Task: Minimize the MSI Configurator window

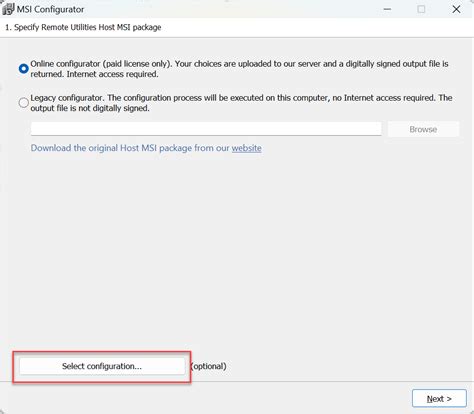Action: pyautogui.click(x=387, y=9)
